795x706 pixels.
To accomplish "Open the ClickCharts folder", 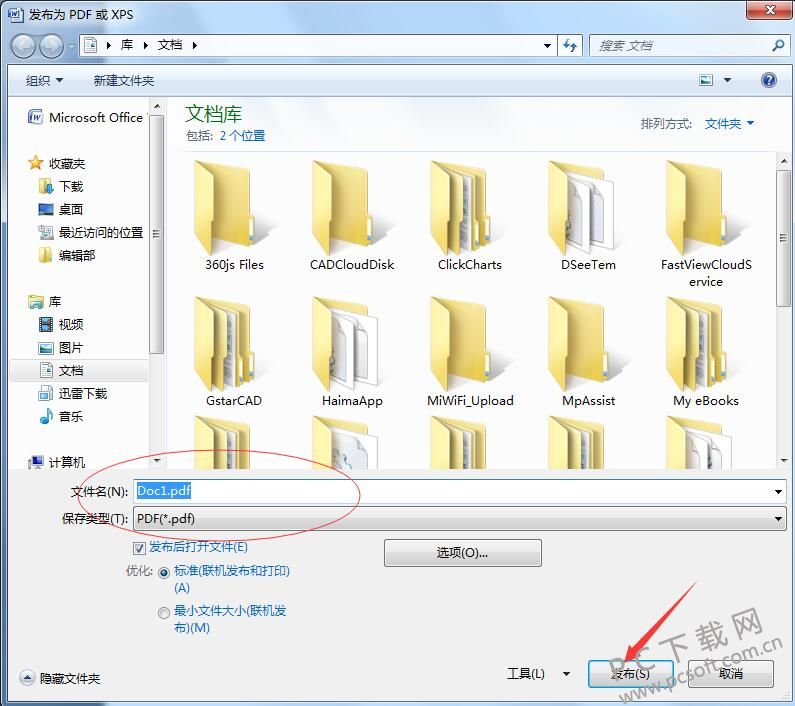I will [469, 217].
